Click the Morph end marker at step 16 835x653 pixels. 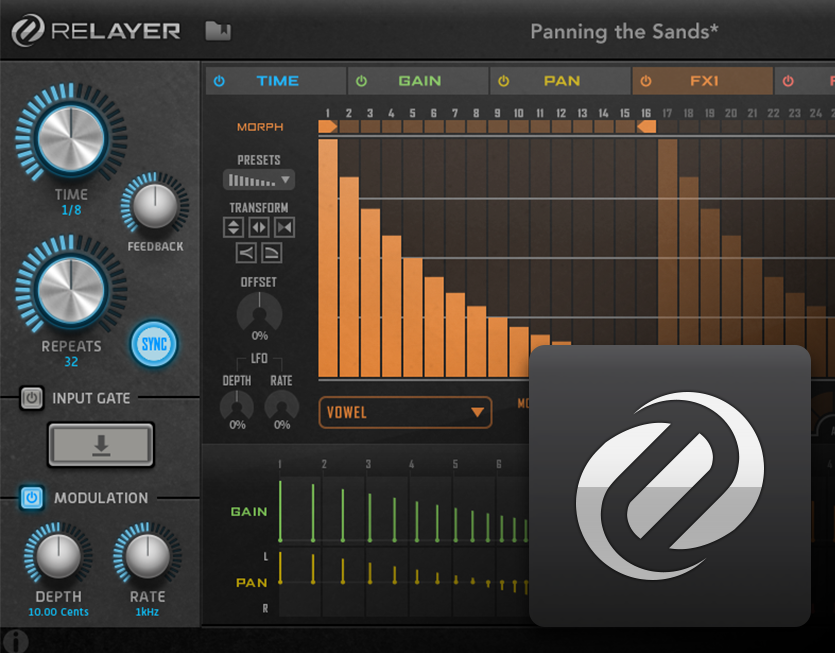point(646,127)
